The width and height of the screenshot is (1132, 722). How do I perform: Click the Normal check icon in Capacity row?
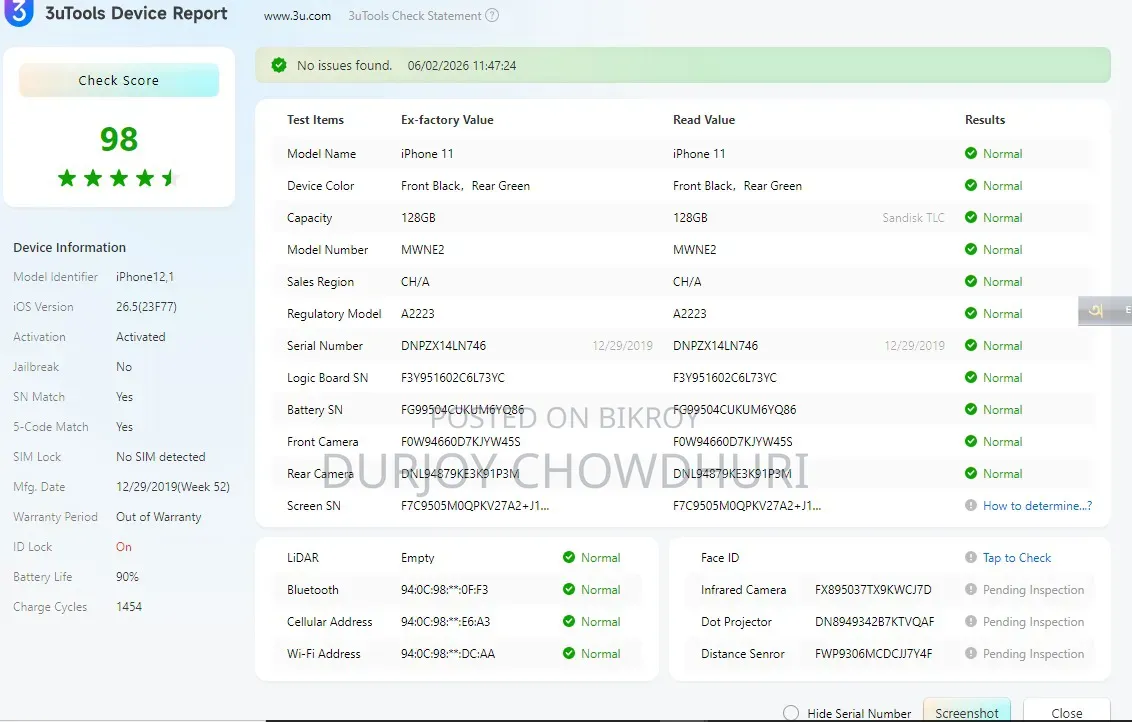pyautogui.click(x=971, y=217)
